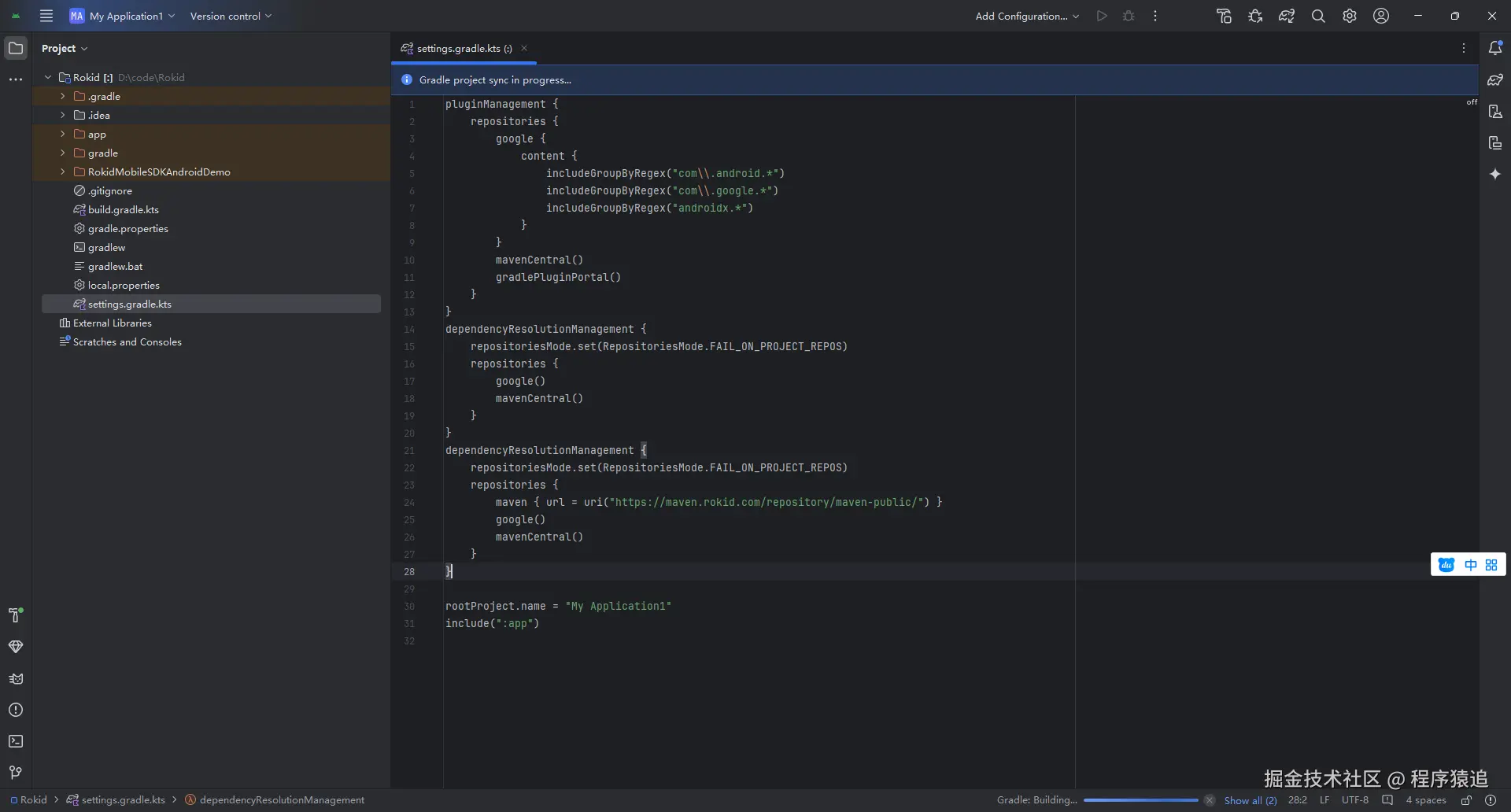This screenshot has width=1511, height=812.
Task: Open the Gemini AI assistant star icon
Action: pos(1495,174)
